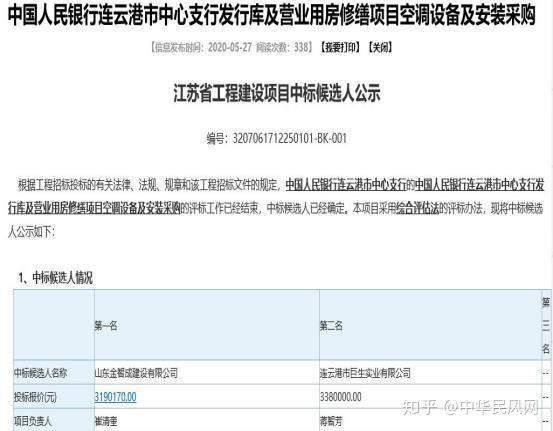Click the 关闭 close link
The width and height of the screenshot is (553, 431).
(381, 47)
